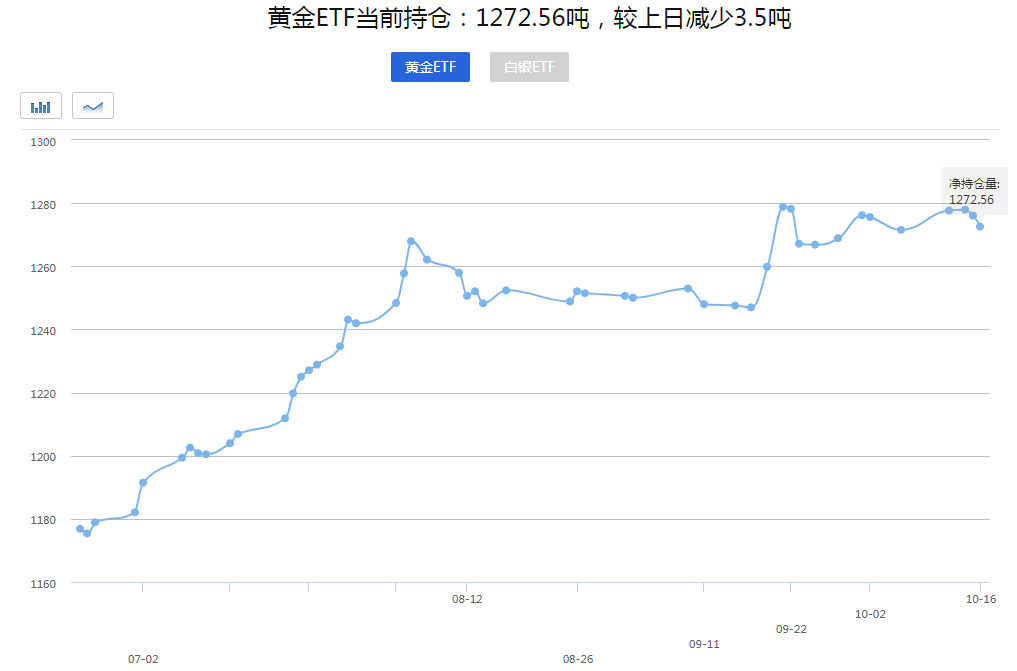The image size is (1017, 671).
Task: Click the 1260 y-axis label
Action: 43,267
